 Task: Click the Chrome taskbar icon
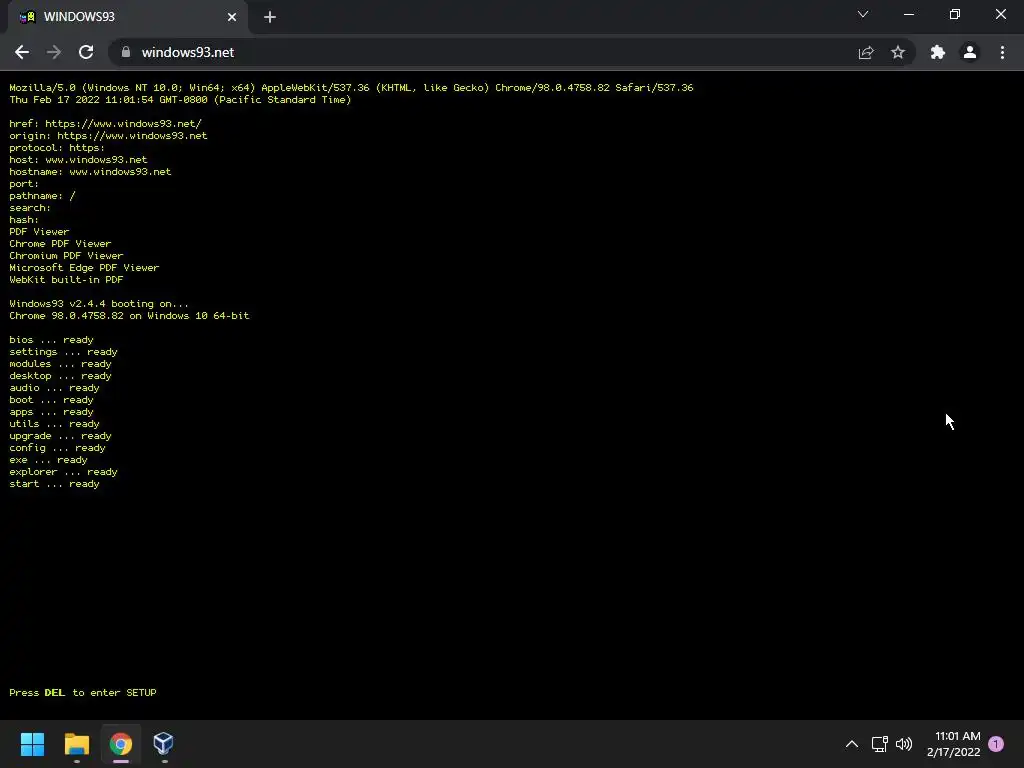[x=121, y=744]
